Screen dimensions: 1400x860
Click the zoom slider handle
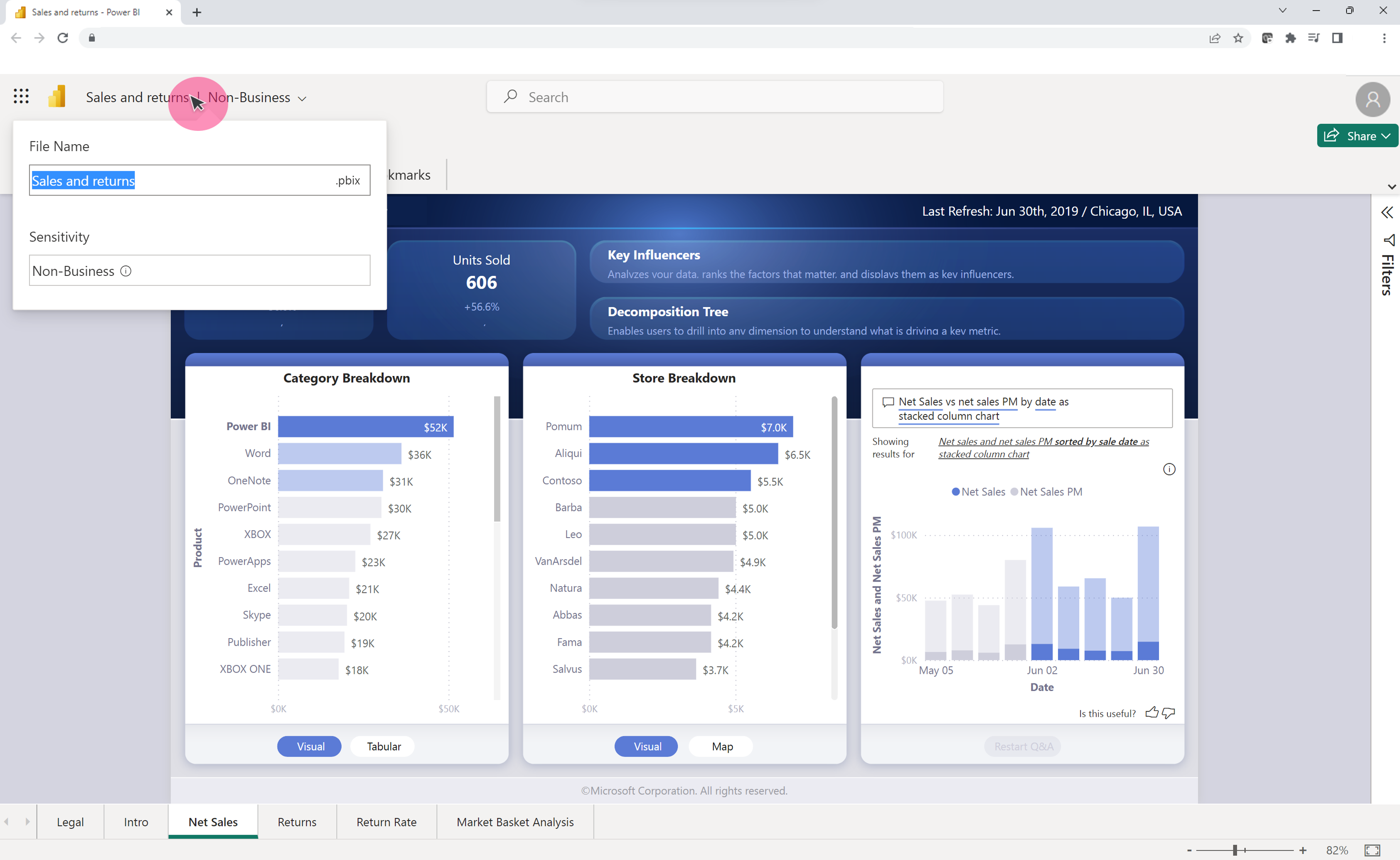(1235, 850)
